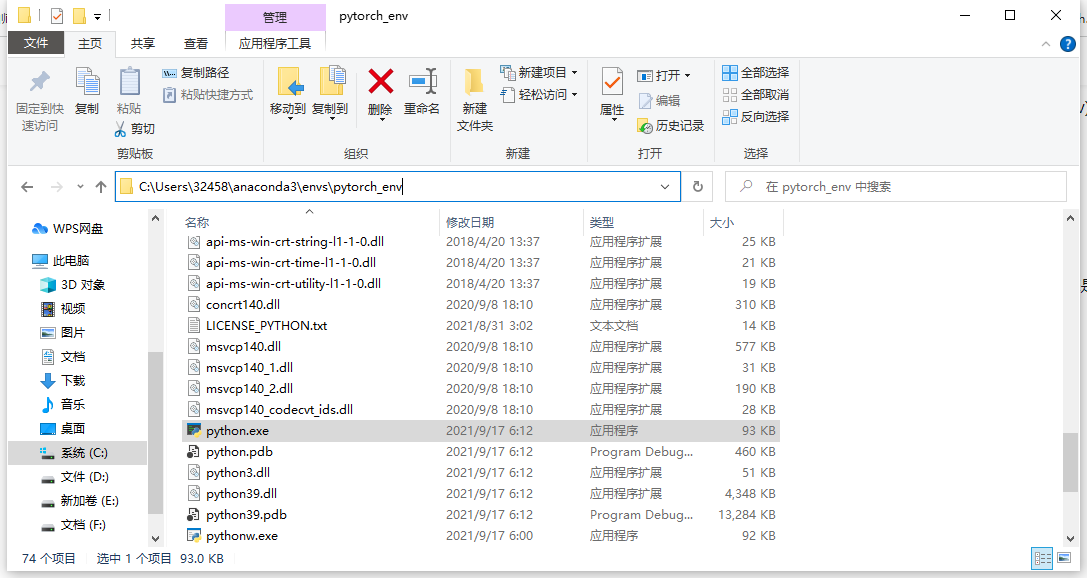Image resolution: width=1087 pixels, height=578 pixels.
Task: Select the concrt140.dll file
Action: click(x=480, y=305)
